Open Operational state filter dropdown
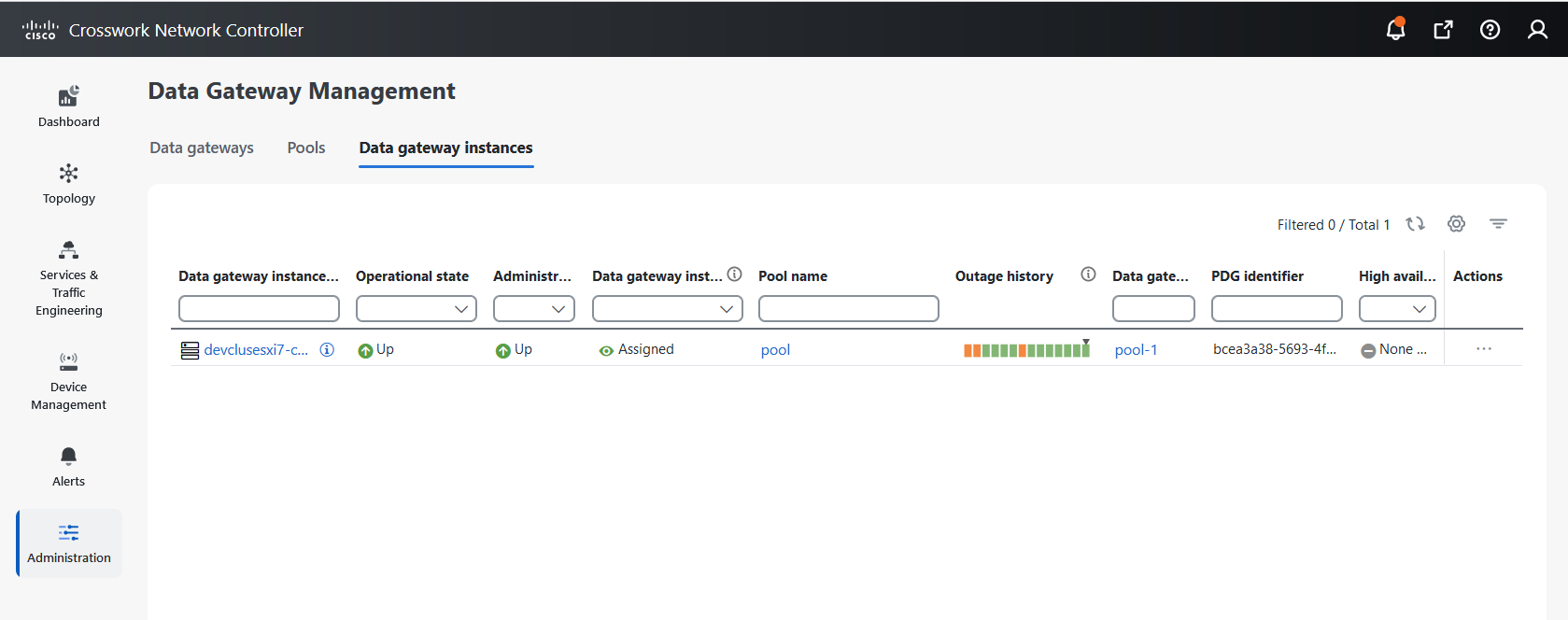This screenshot has height=620, width=1568. click(417, 309)
